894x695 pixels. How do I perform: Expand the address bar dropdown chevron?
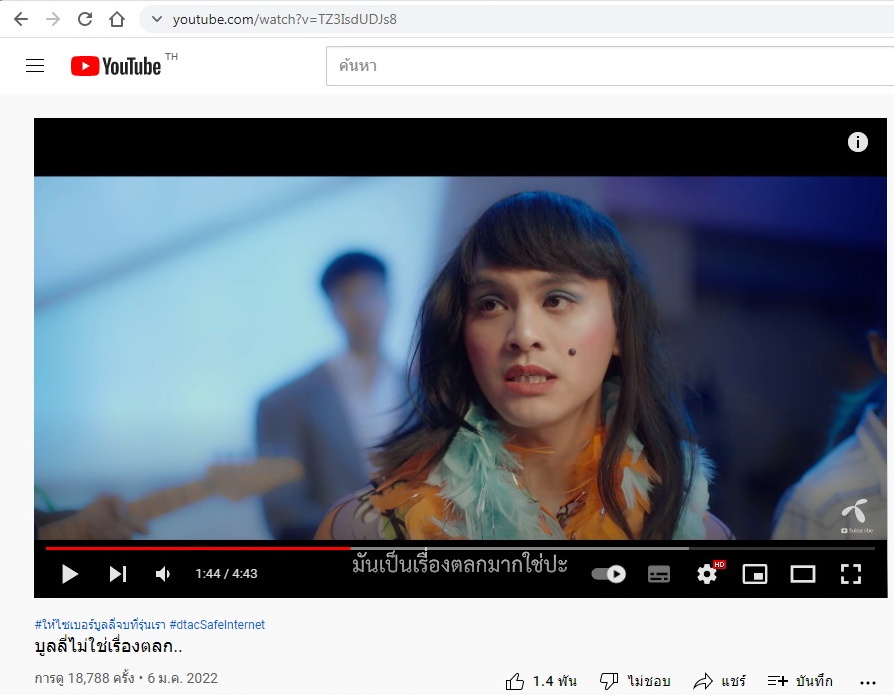click(x=157, y=19)
